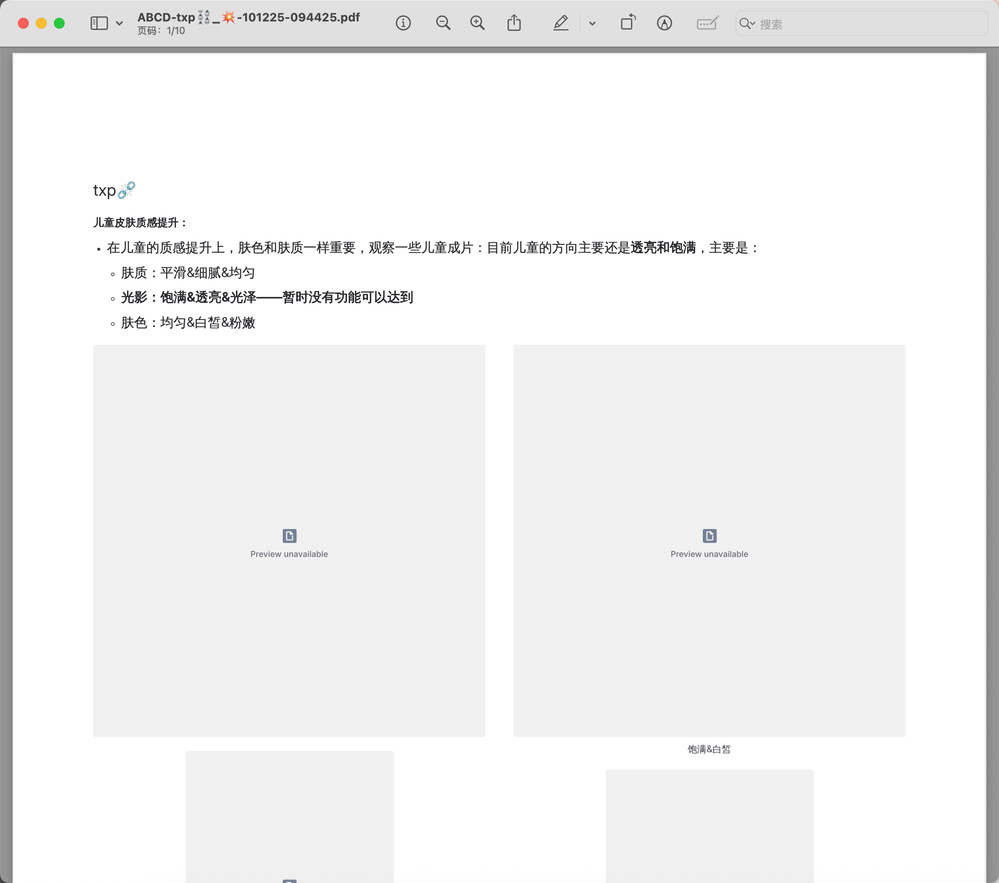
Task: Click the left Preview unavailable placeholder
Action: point(289,544)
